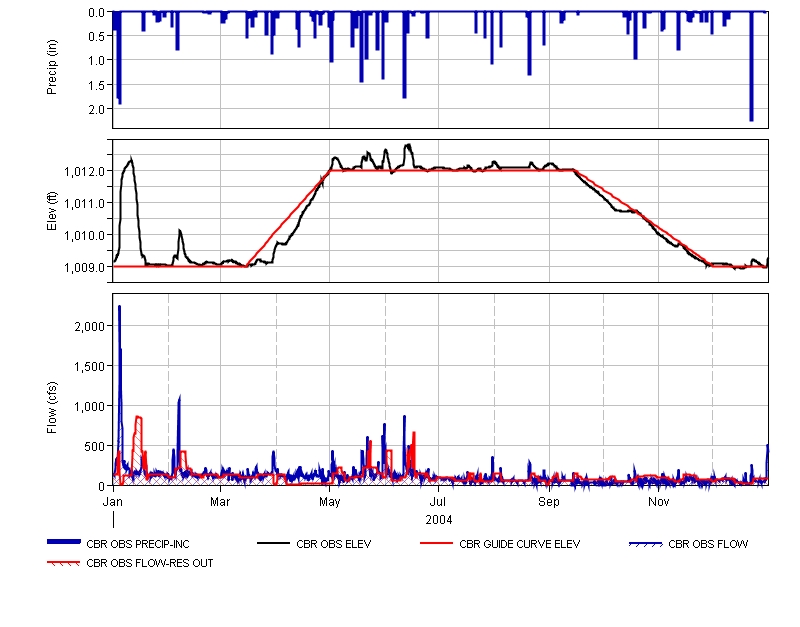800x627 pixels.
Task: Click the CBR OBS FLOW legend label
Action: (x=708, y=544)
